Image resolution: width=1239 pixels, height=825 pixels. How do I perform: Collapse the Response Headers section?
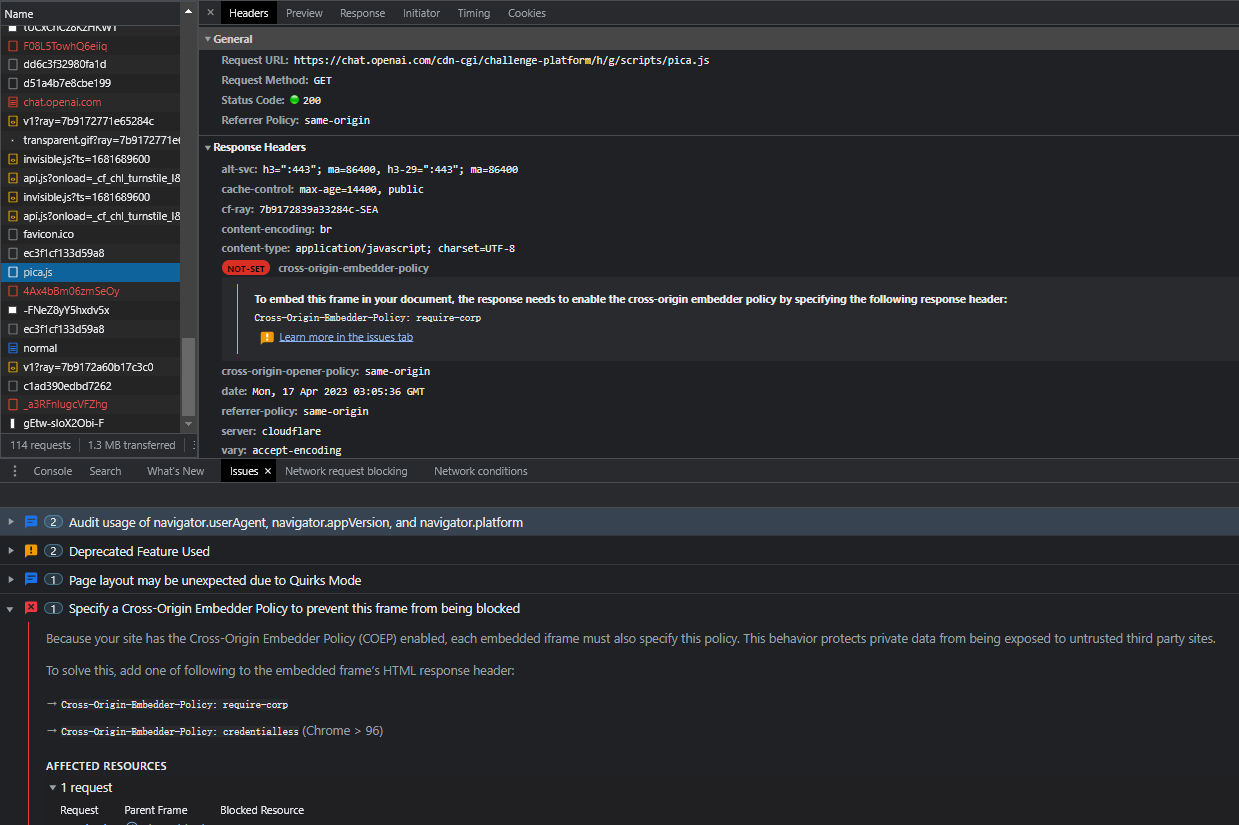tap(207, 147)
